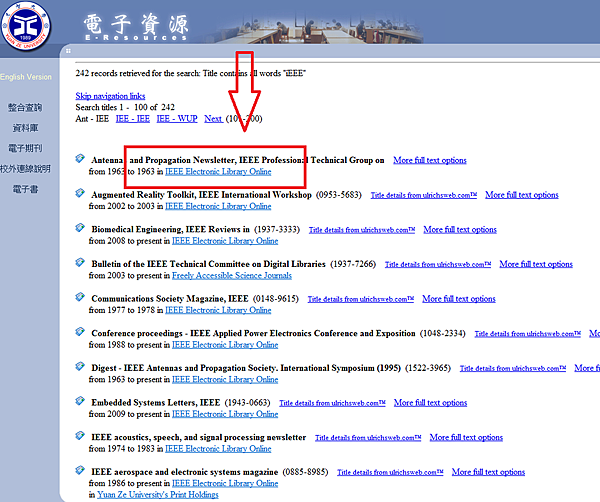The width and height of the screenshot is (600, 502).
Task: Click the diamond icon beside Bulletin of the IEEE
Action: pyautogui.click(x=80, y=262)
